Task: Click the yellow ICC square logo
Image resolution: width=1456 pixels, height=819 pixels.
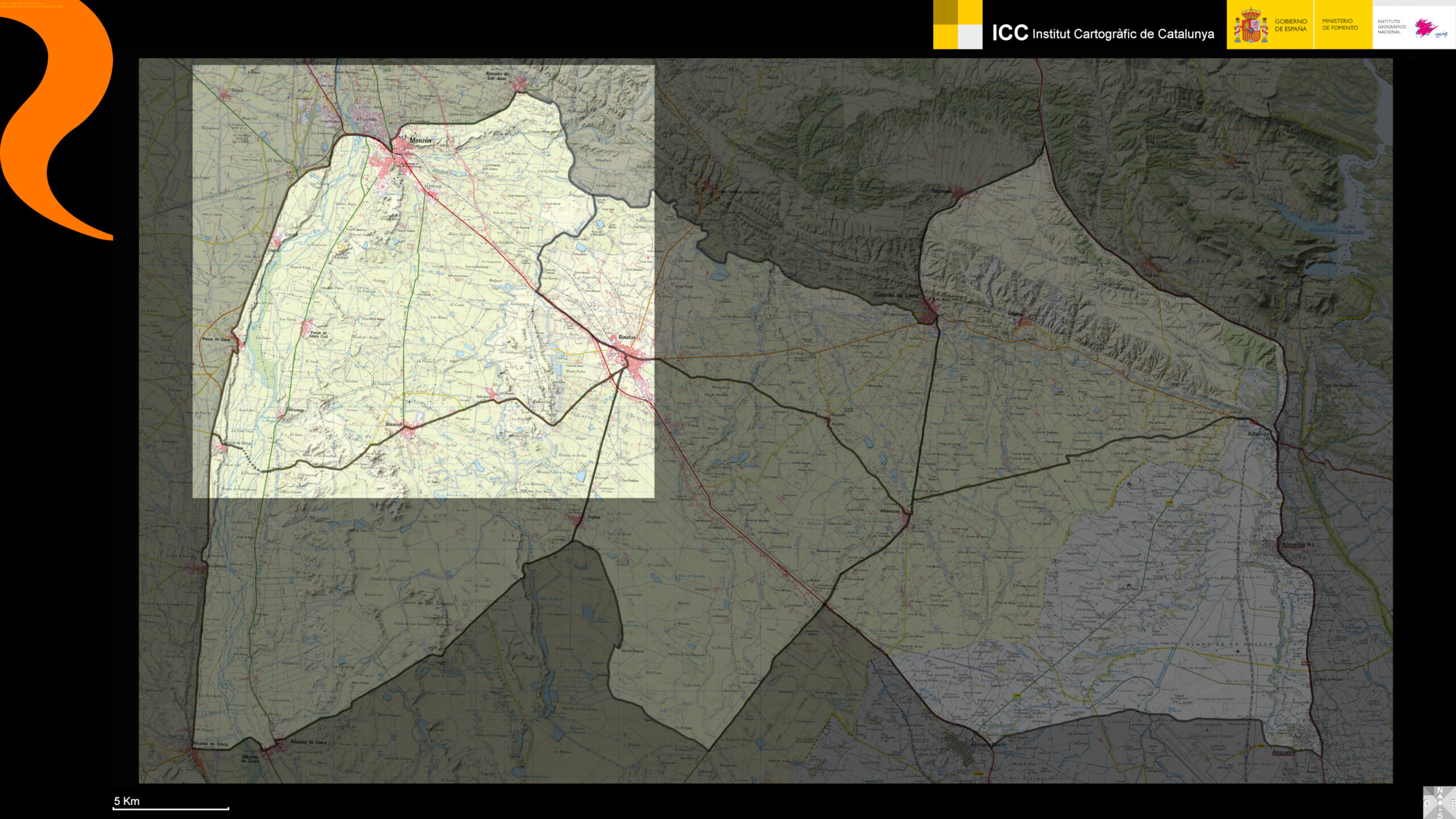Action: 957,24
